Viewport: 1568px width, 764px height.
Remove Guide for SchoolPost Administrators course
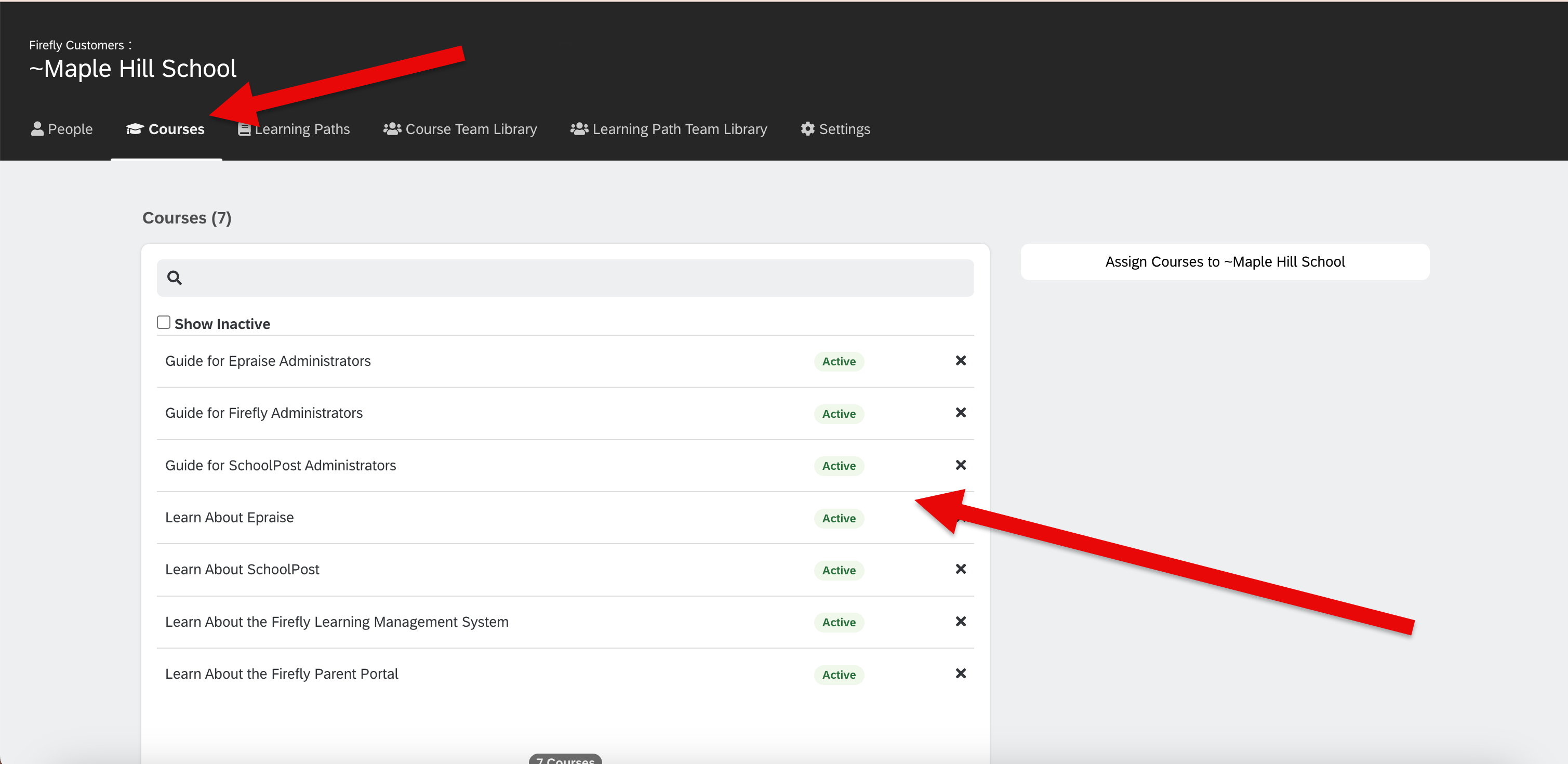click(x=961, y=465)
